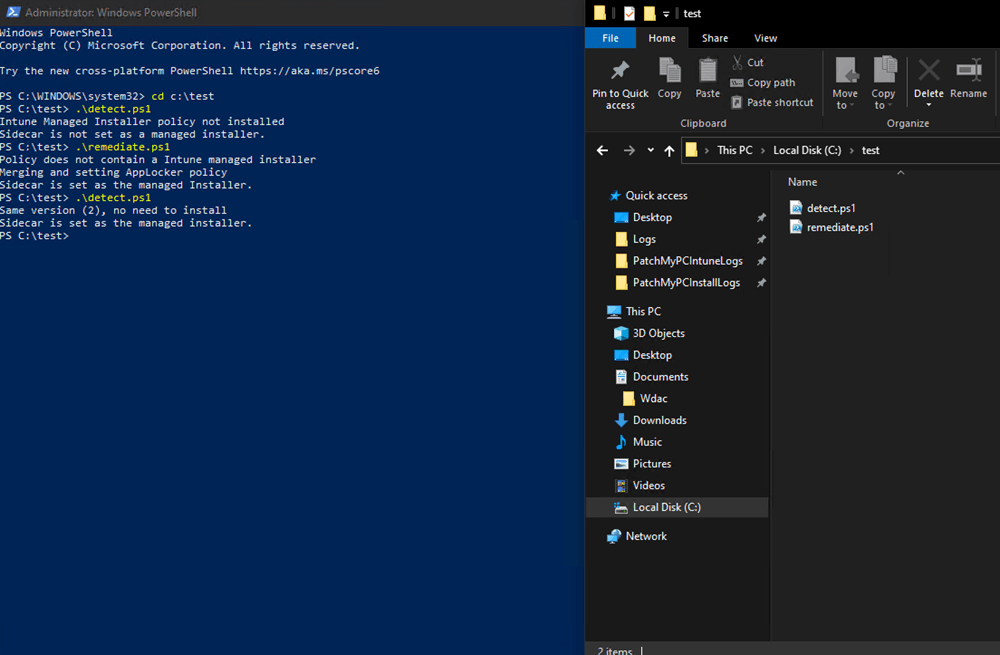Sort files by the Name column header
1000x655 pixels.
(802, 182)
